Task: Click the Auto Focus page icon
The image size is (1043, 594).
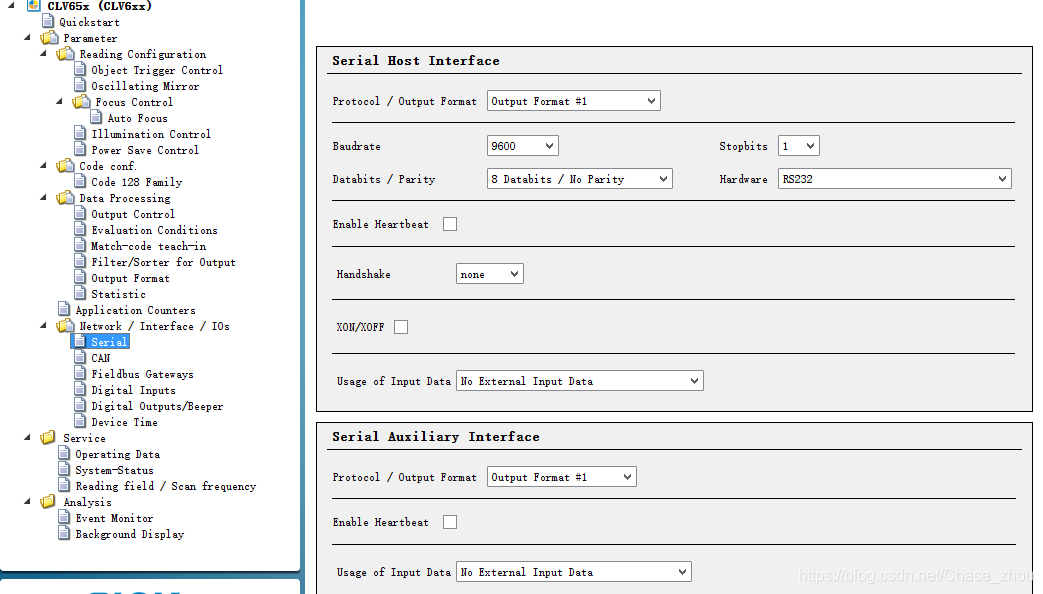Action: [96, 117]
